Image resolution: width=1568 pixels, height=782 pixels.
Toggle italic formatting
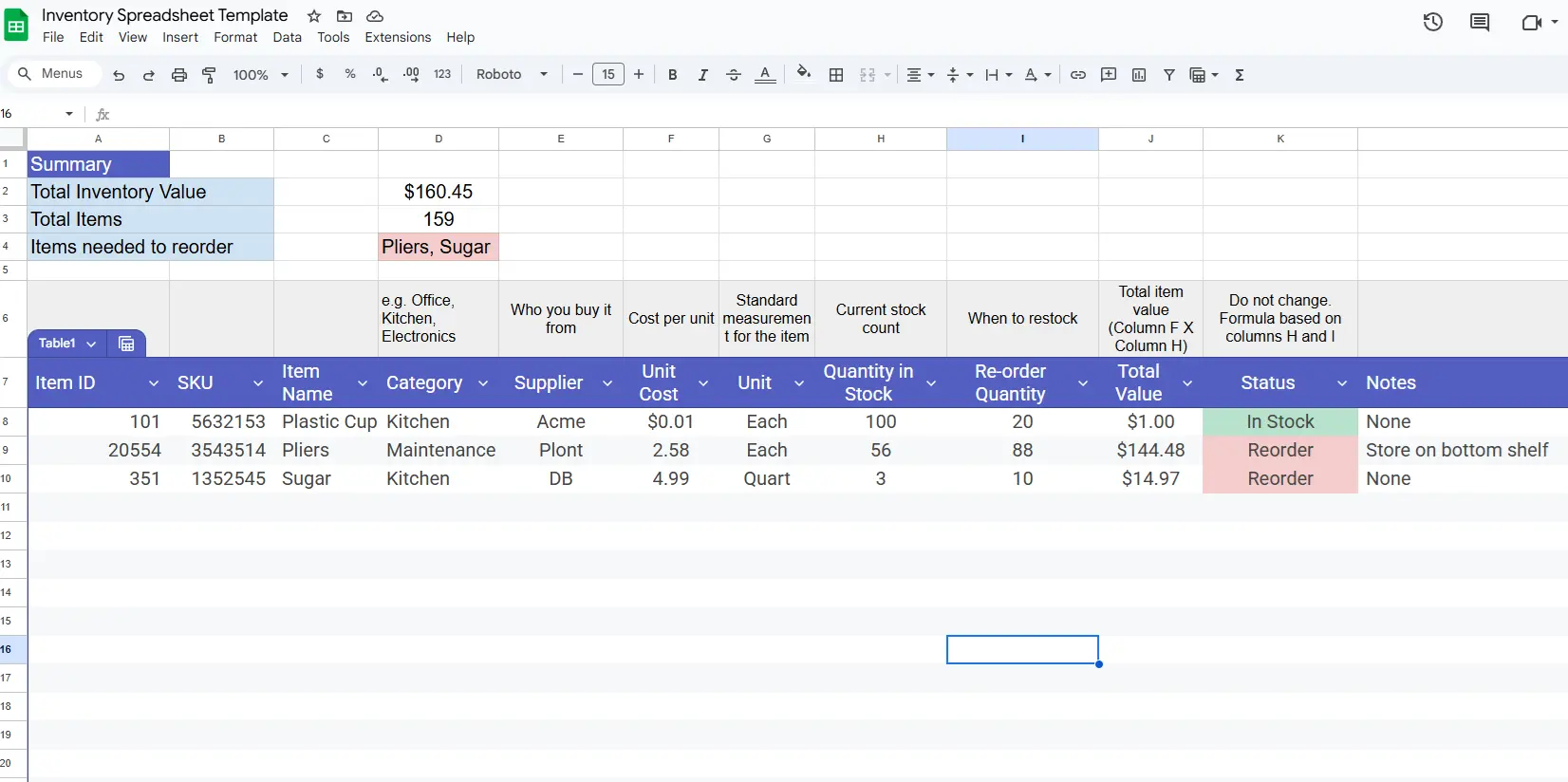point(702,75)
